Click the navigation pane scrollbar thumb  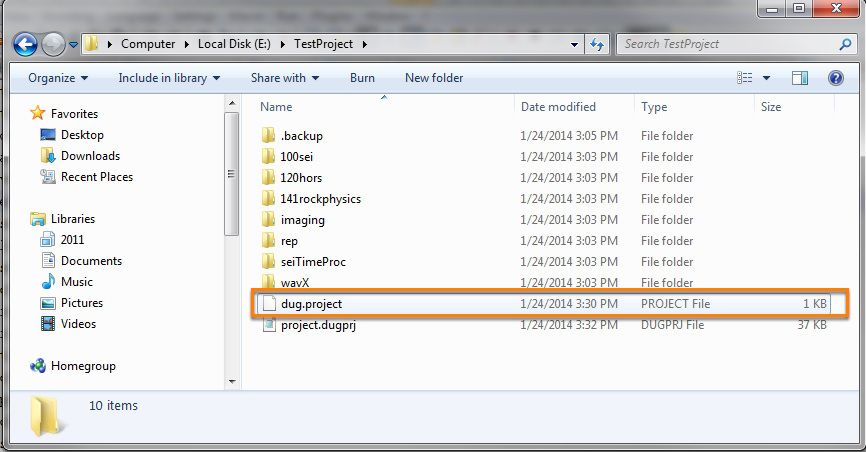point(232,174)
